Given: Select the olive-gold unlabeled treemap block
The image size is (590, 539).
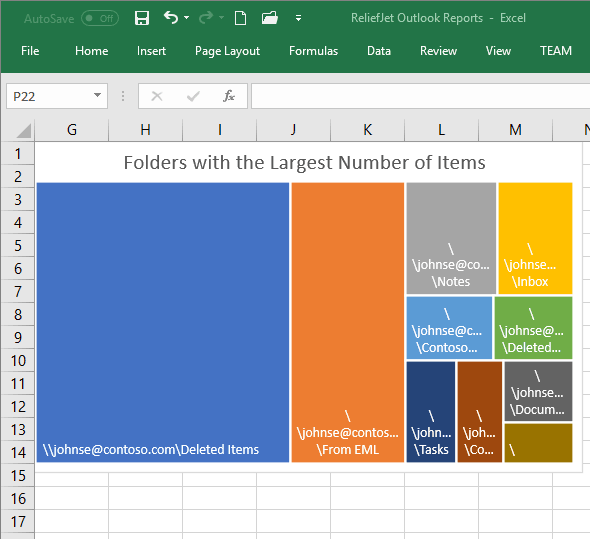Looking at the screenshot, I should click(538, 443).
